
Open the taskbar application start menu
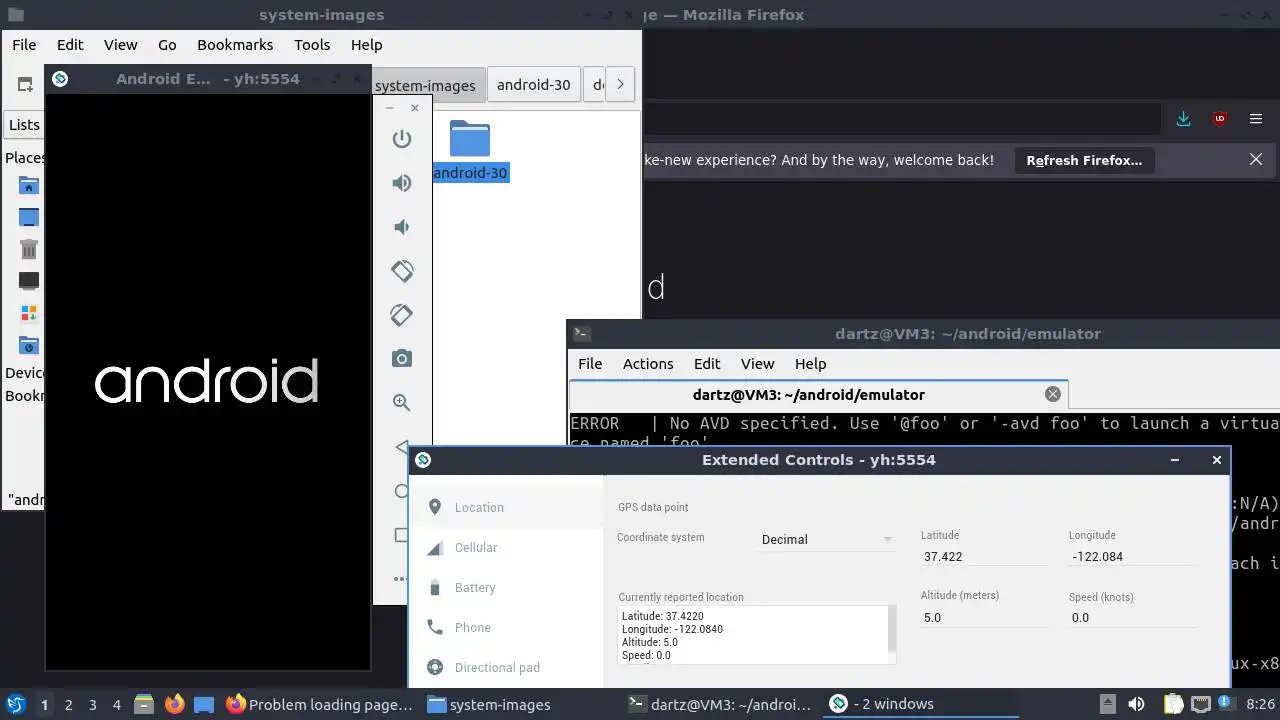15,704
